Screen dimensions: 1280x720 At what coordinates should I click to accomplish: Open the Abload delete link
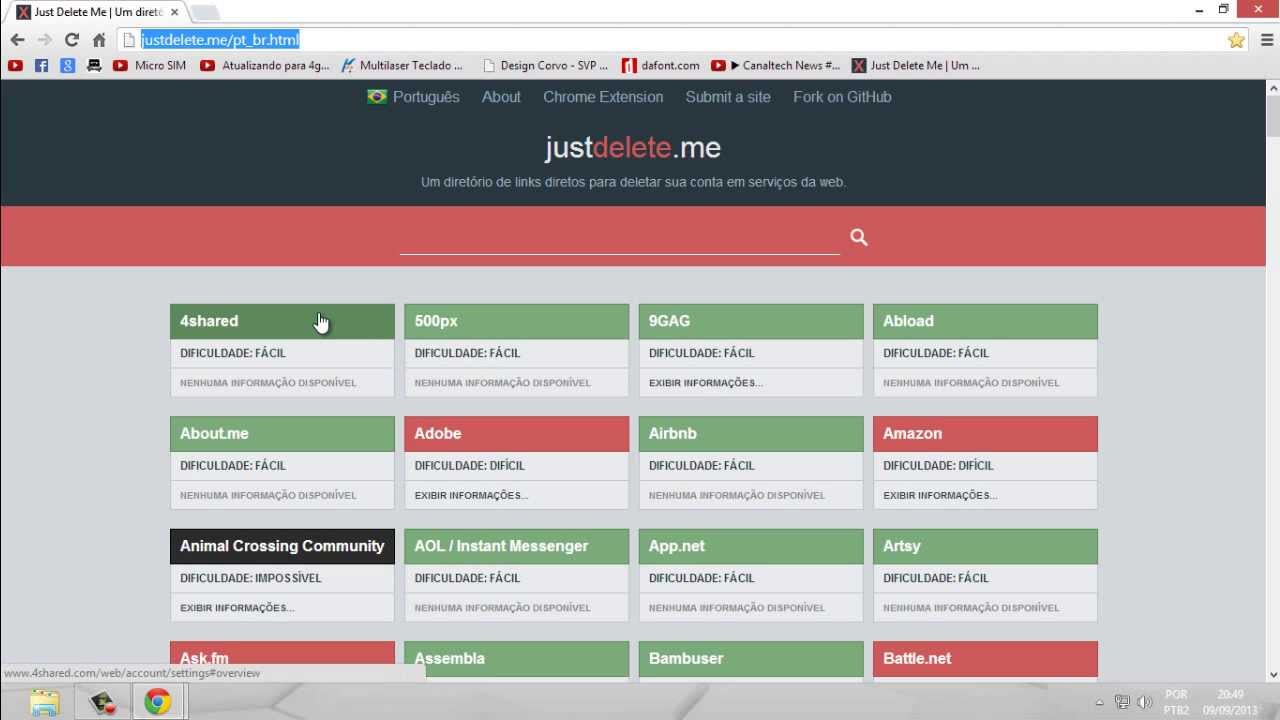pos(985,321)
